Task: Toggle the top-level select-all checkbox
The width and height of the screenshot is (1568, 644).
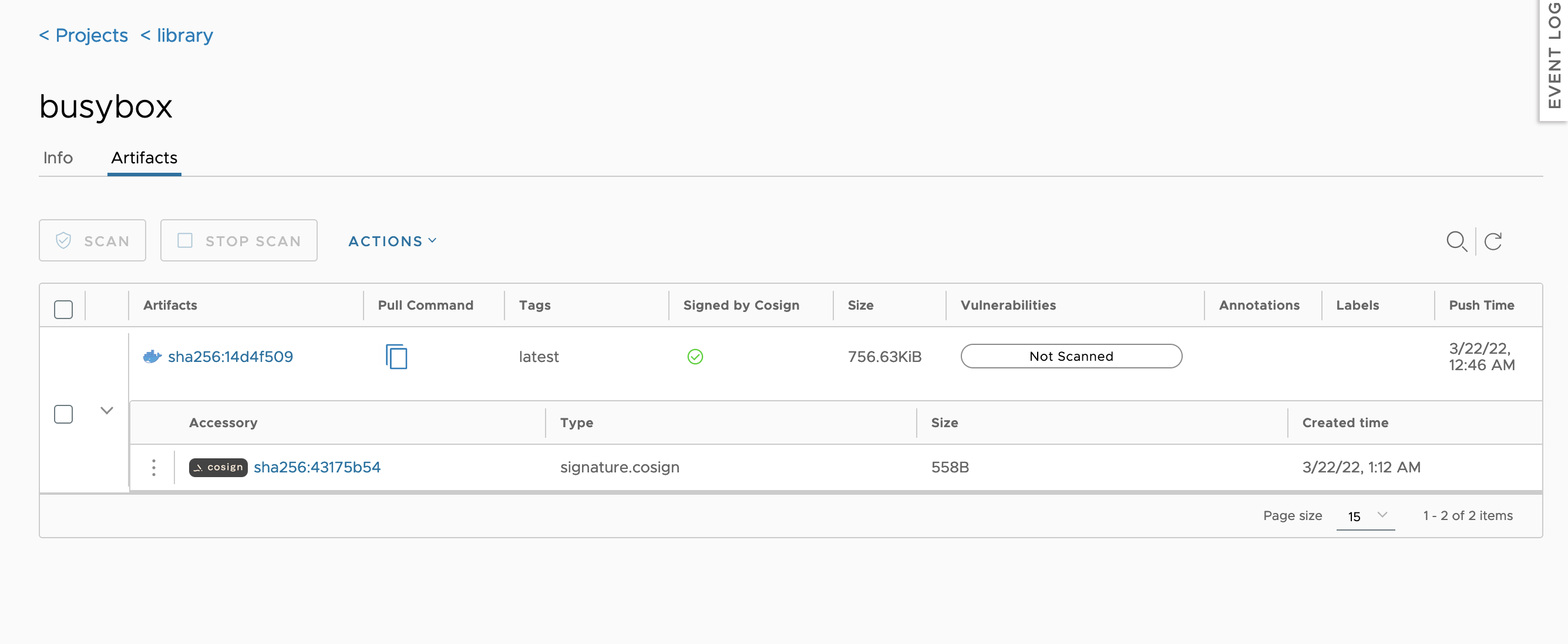Action: pyautogui.click(x=63, y=307)
